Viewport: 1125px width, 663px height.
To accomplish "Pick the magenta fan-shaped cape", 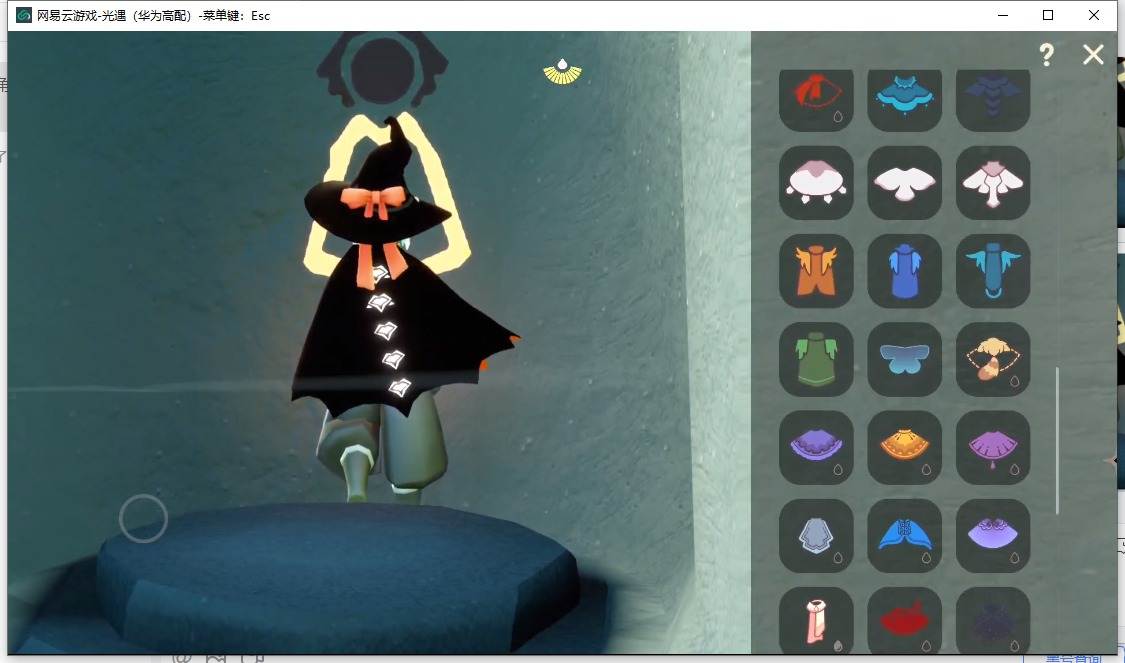I will (993, 448).
